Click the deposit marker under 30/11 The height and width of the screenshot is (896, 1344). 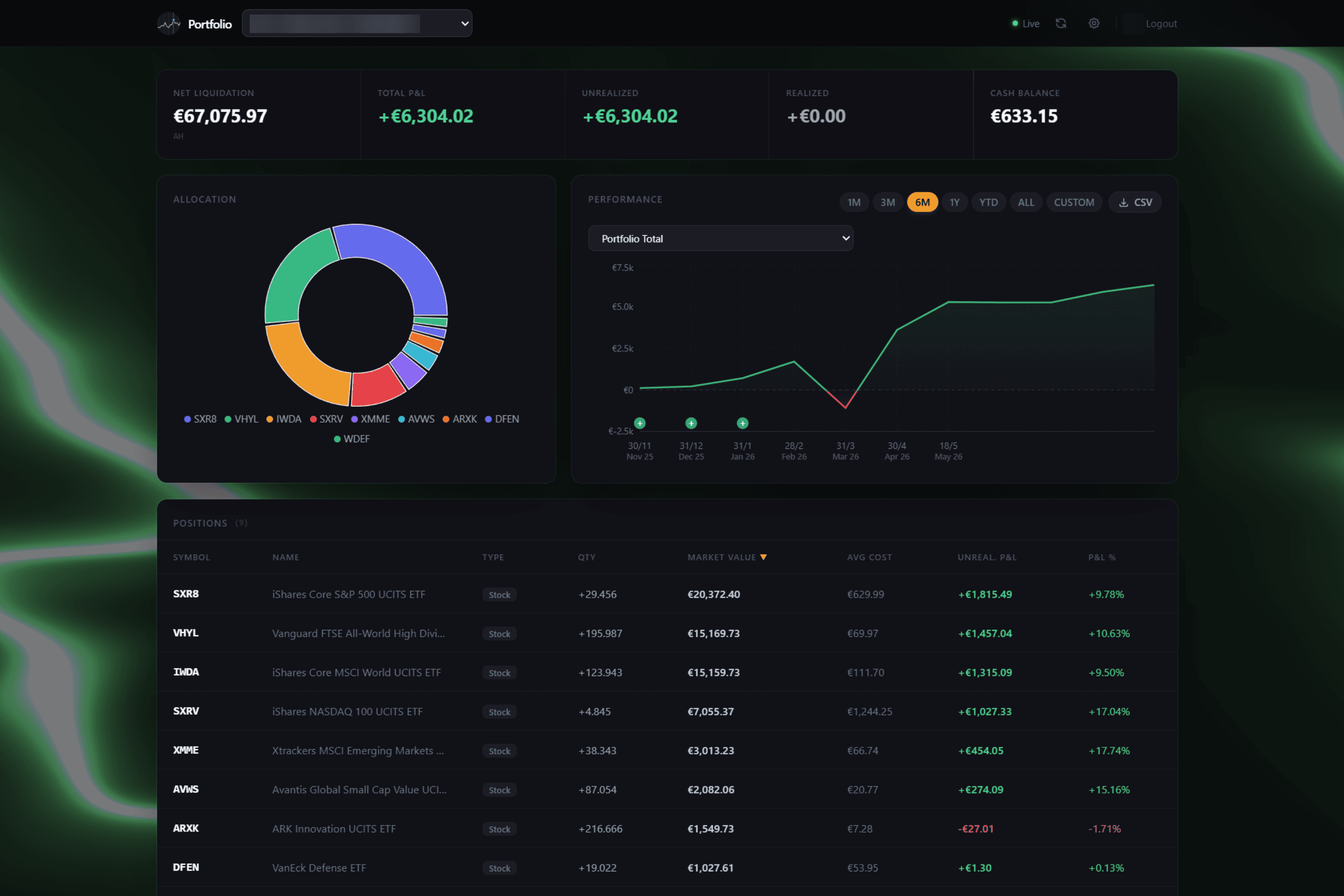640,423
